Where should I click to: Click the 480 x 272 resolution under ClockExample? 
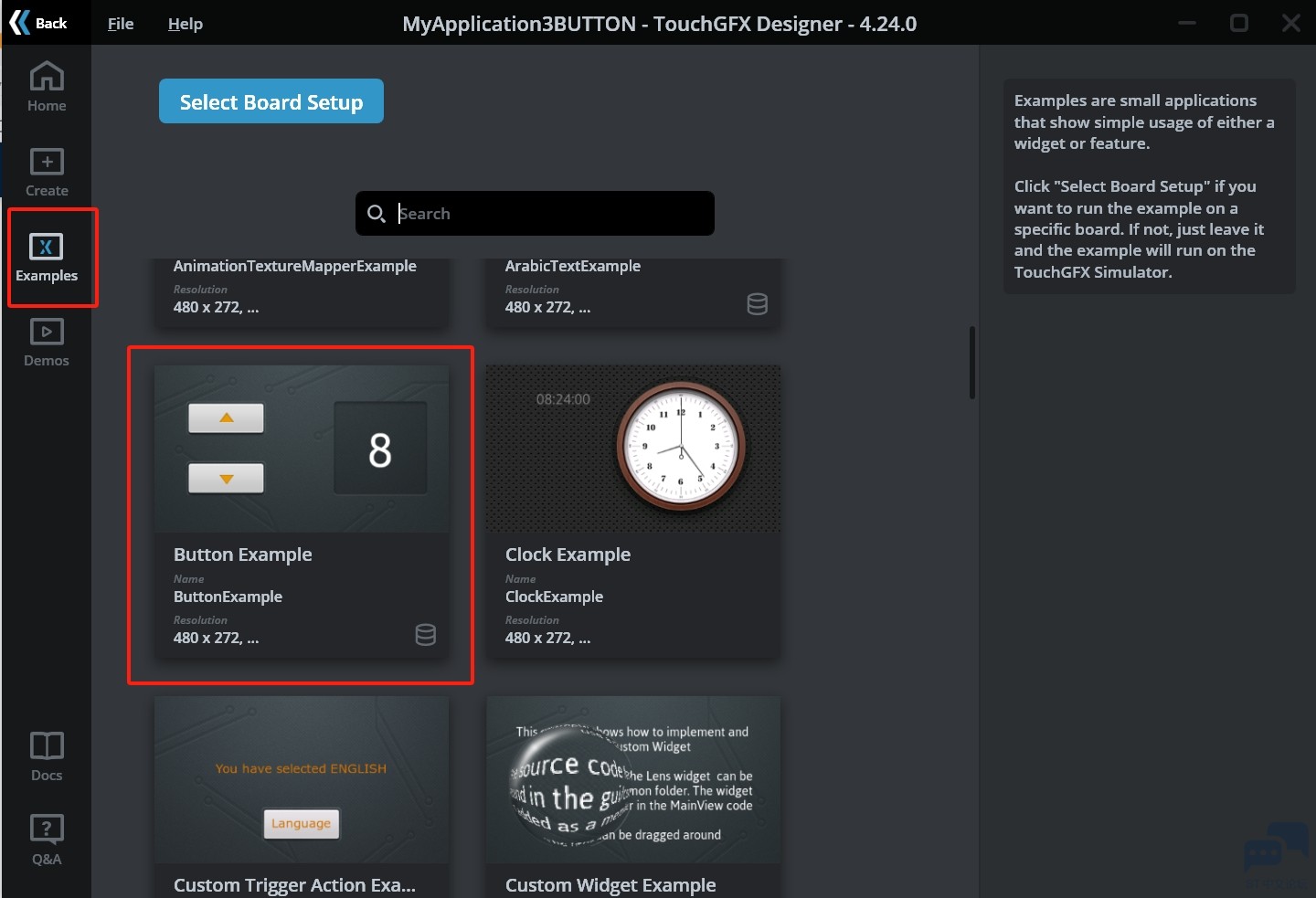548,639
